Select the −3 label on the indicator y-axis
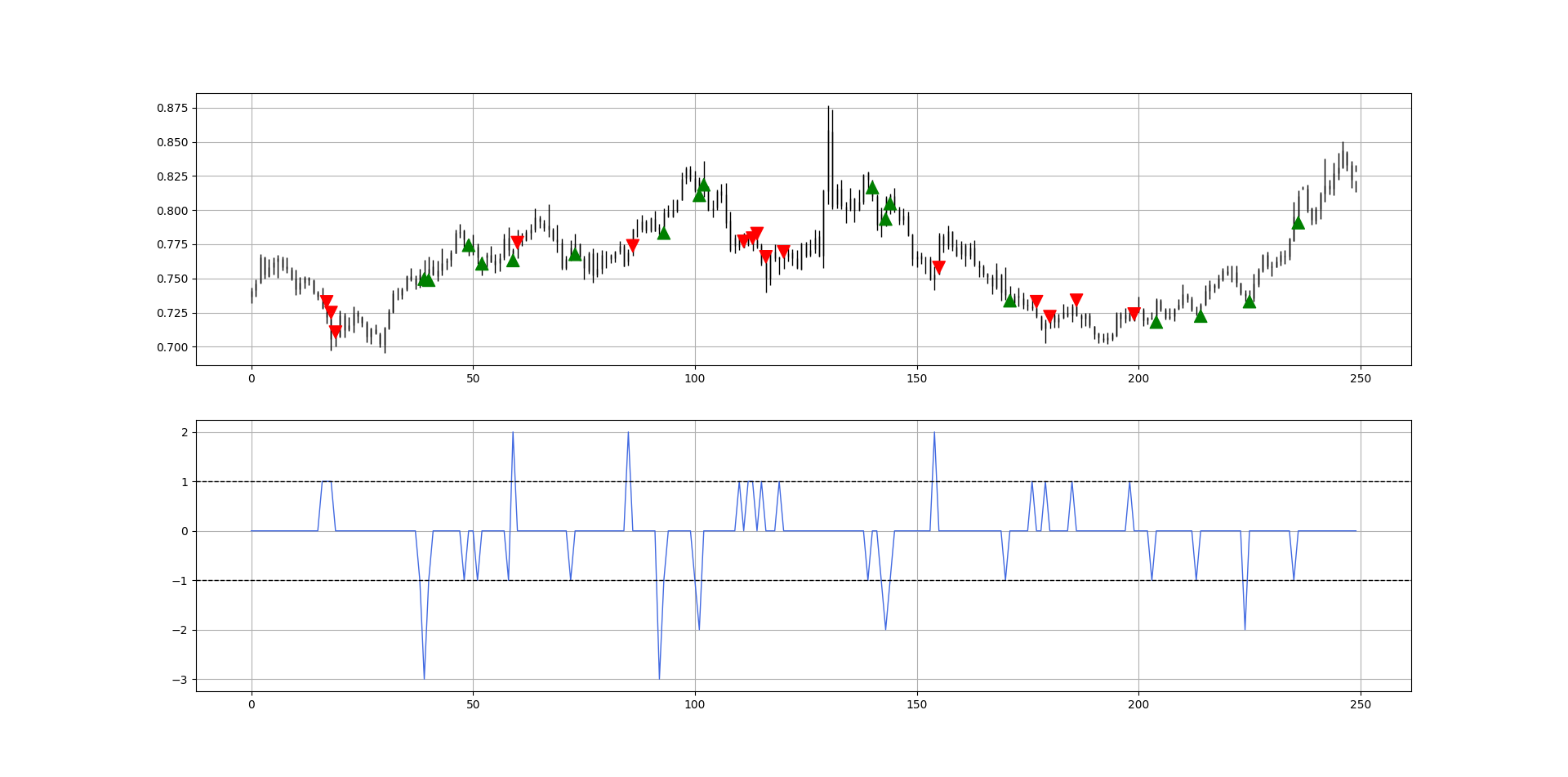This screenshot has width=1568, height=777. (x=180, y=680)
